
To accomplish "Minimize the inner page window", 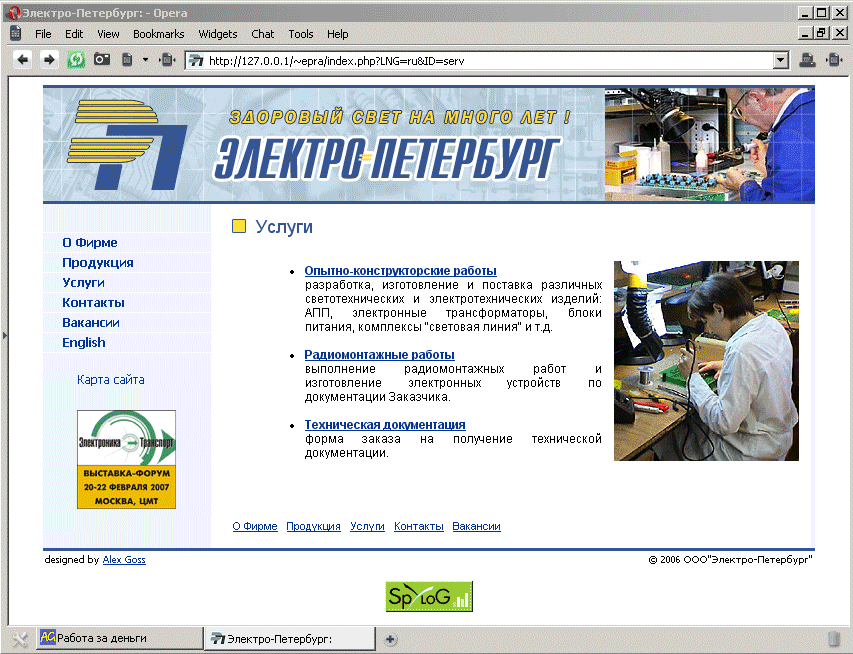I will click(x=806, y=34).
